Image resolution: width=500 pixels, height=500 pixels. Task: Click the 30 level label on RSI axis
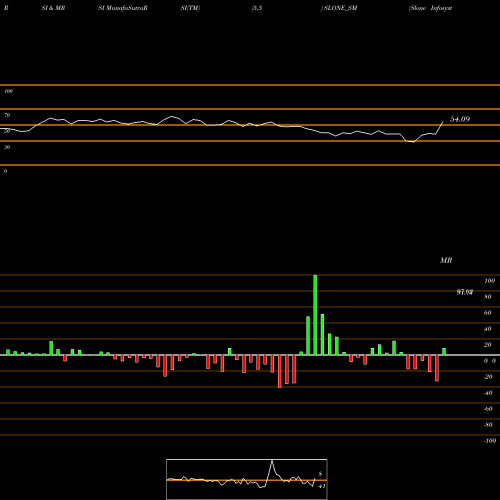tap(7, 147)
